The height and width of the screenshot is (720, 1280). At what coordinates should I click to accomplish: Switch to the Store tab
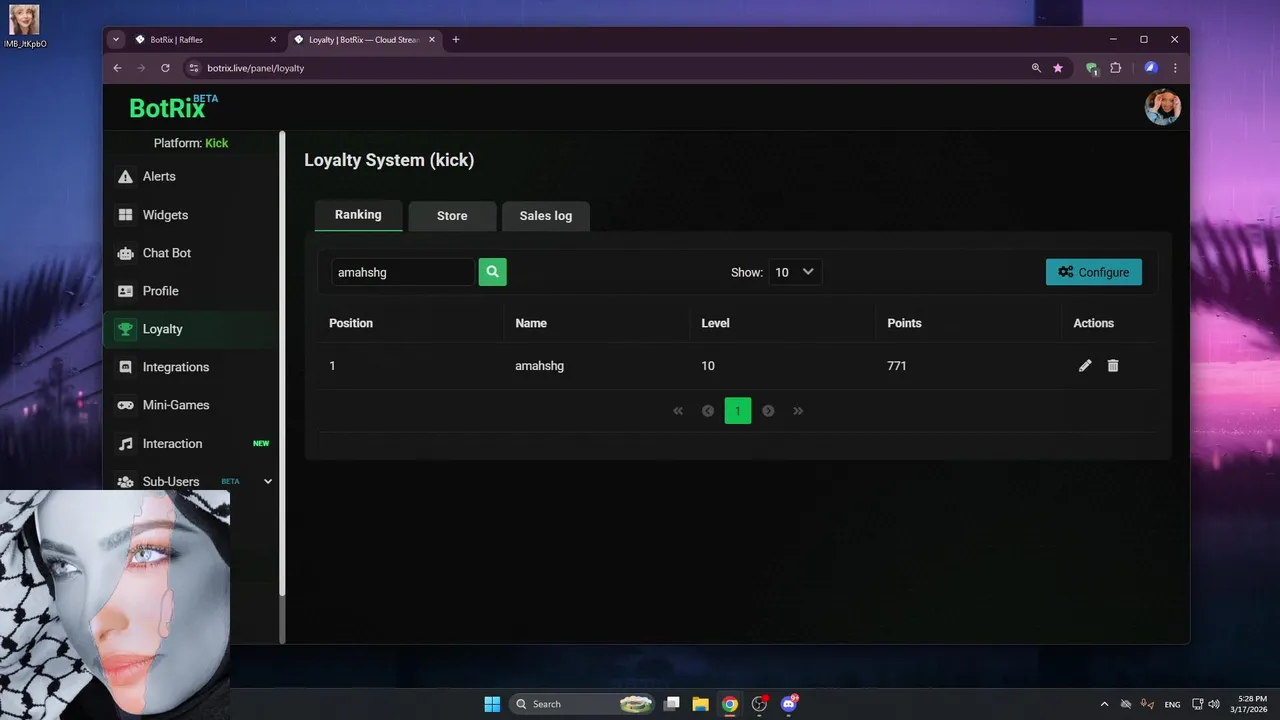(x=452, y=216)
